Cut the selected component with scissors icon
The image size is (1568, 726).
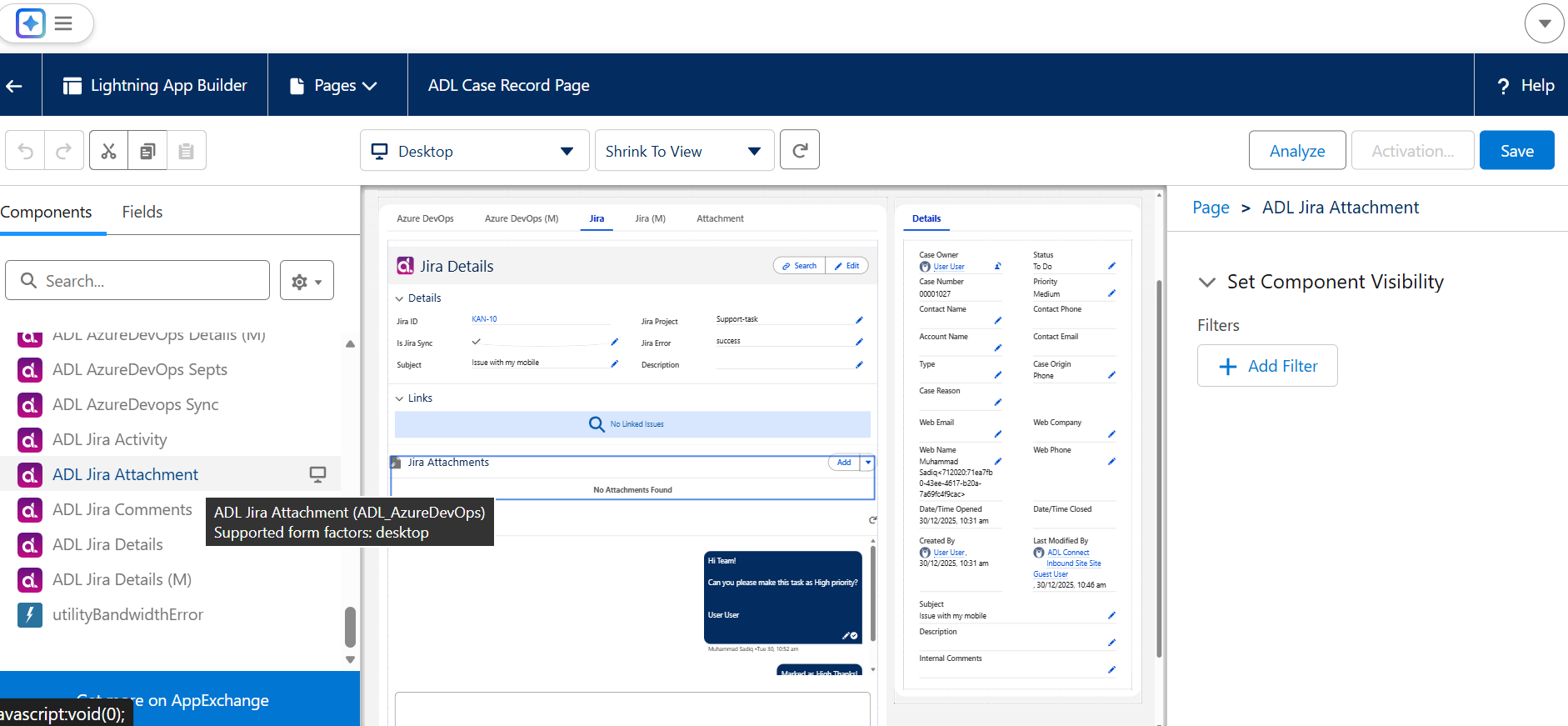[x=108, y=151]
